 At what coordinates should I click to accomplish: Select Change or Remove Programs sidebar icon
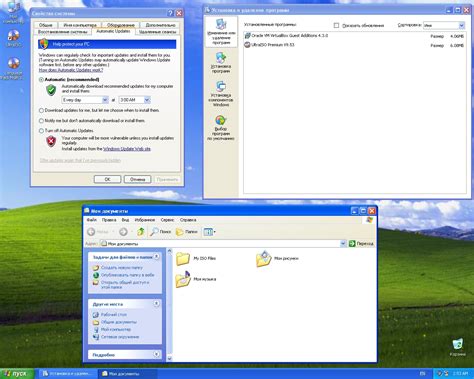point(221,32)
